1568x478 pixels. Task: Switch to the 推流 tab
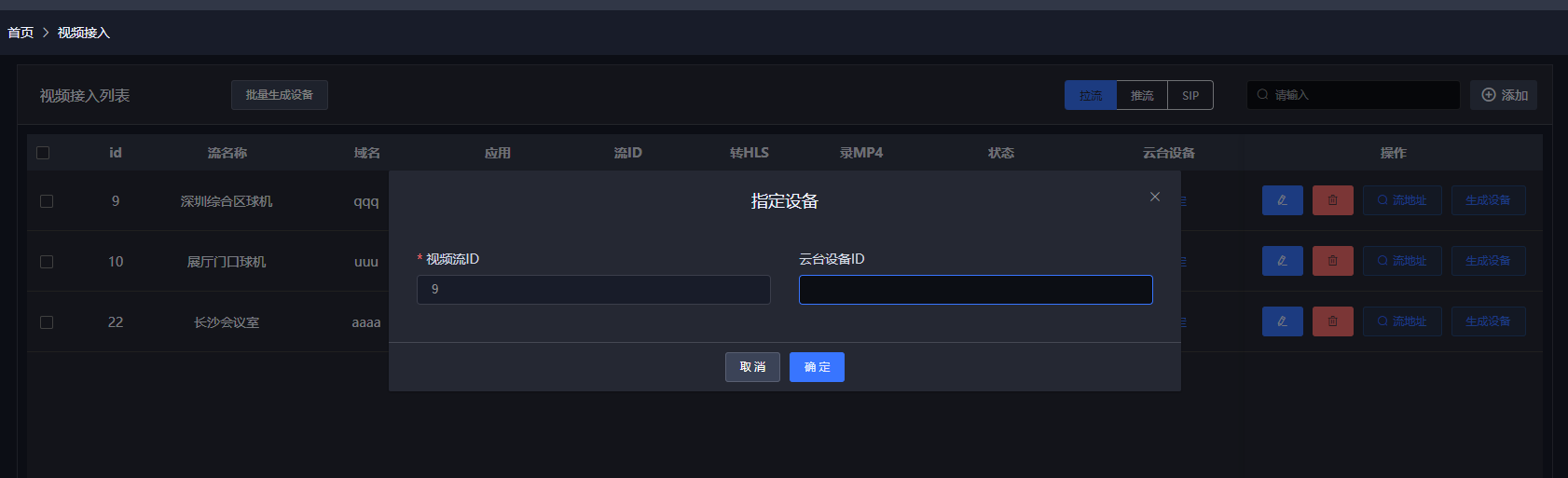tap(1142, 95)
